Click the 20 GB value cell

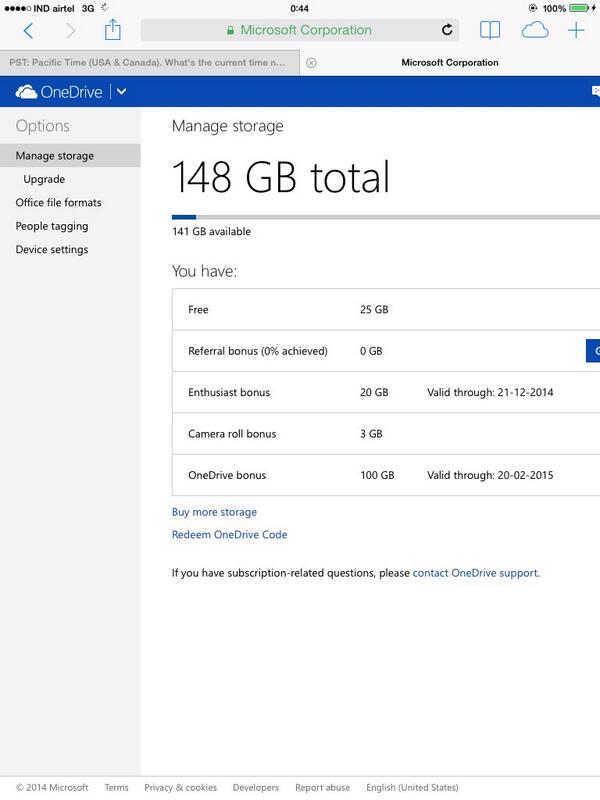(x=374, y=392)
